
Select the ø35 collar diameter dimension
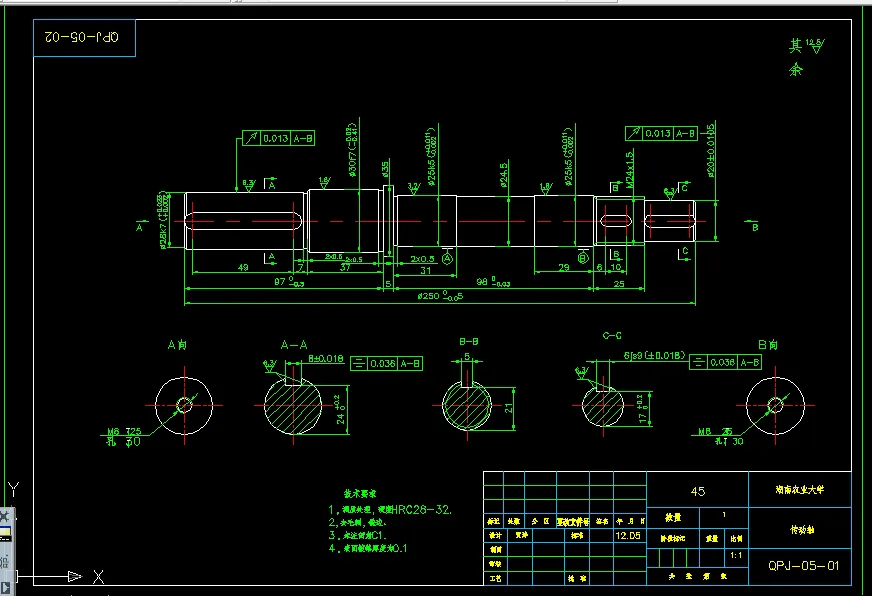(385, 169)
